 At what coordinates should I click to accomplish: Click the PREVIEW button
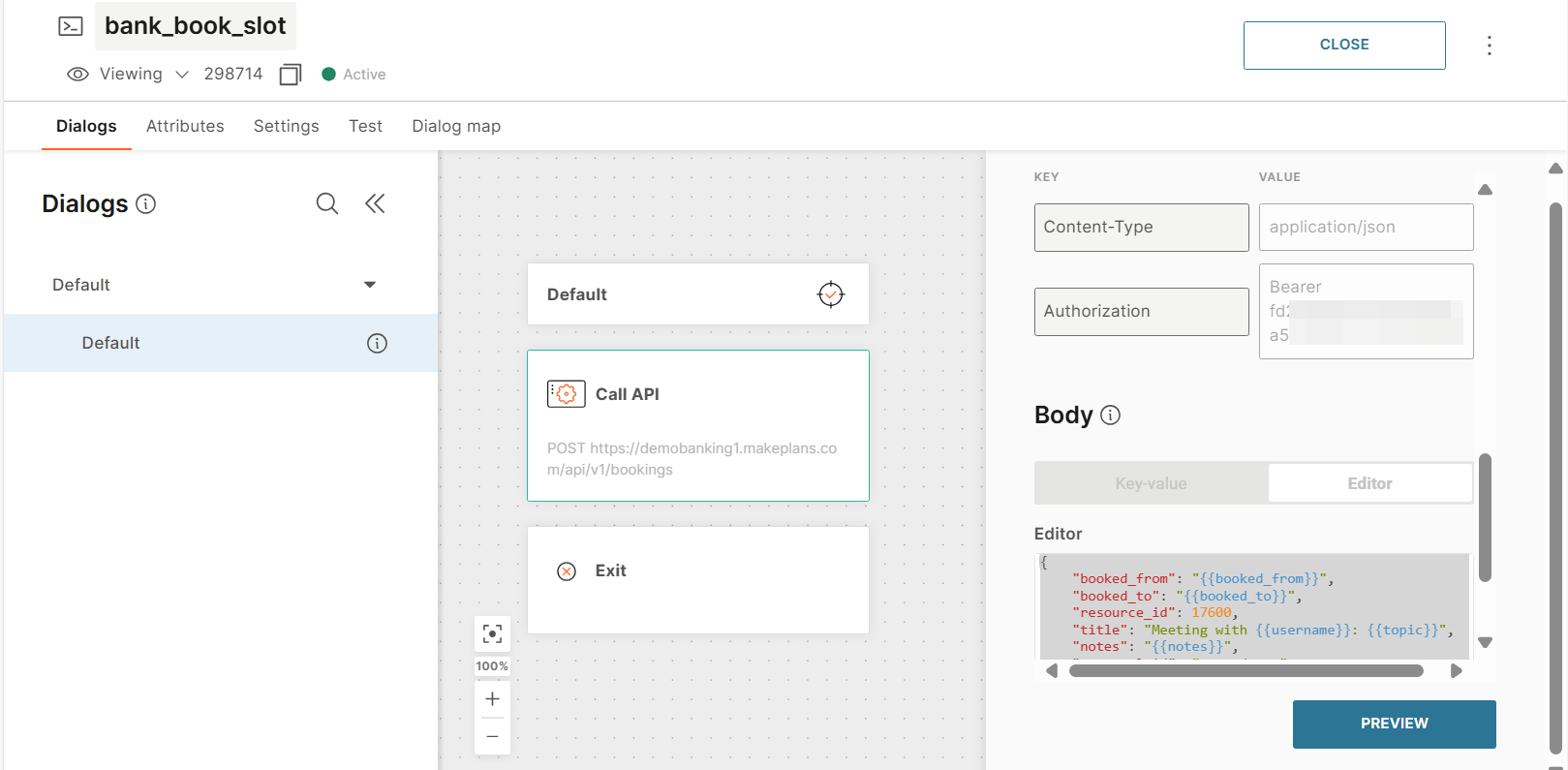(1394, 724)
